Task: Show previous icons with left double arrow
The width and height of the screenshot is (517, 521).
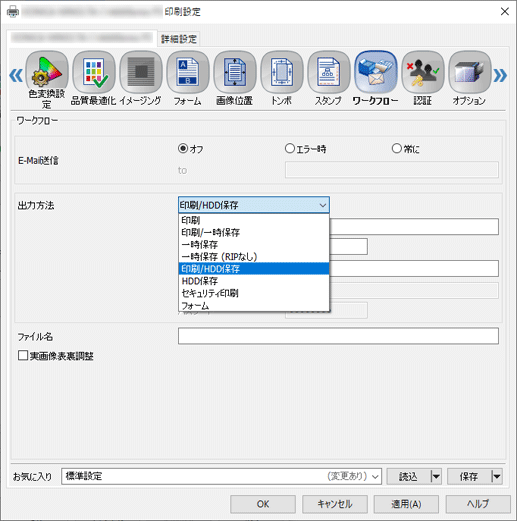Action: click(x=16, y=75)
